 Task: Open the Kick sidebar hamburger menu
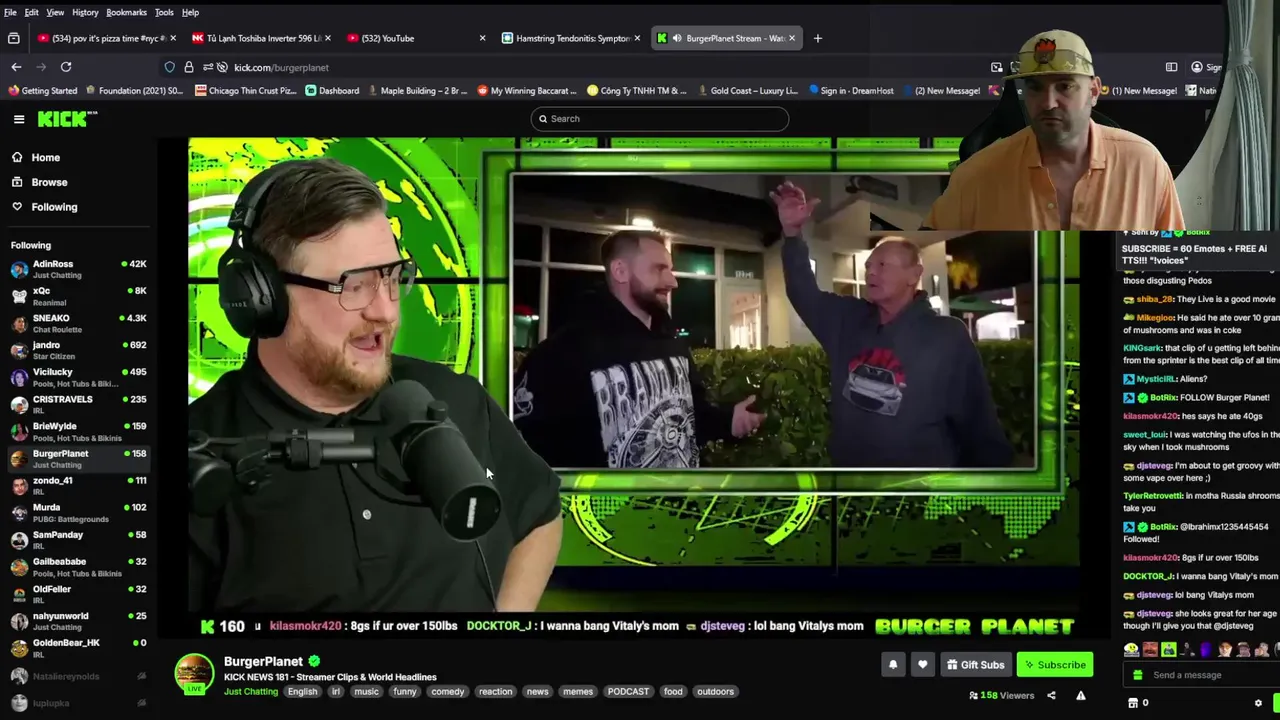point(19,119)
